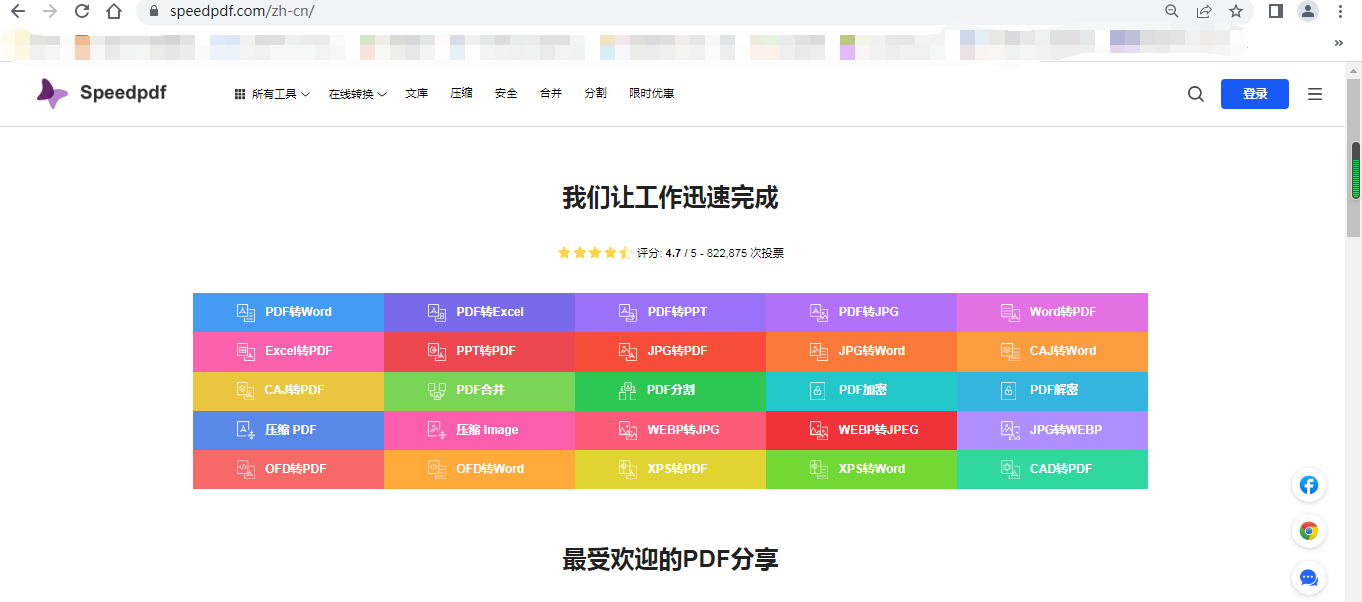Click the CAJ转PDF icon
Image resolution: width=1362 pixels, height=602 pixels.
[x=246, y=390]
